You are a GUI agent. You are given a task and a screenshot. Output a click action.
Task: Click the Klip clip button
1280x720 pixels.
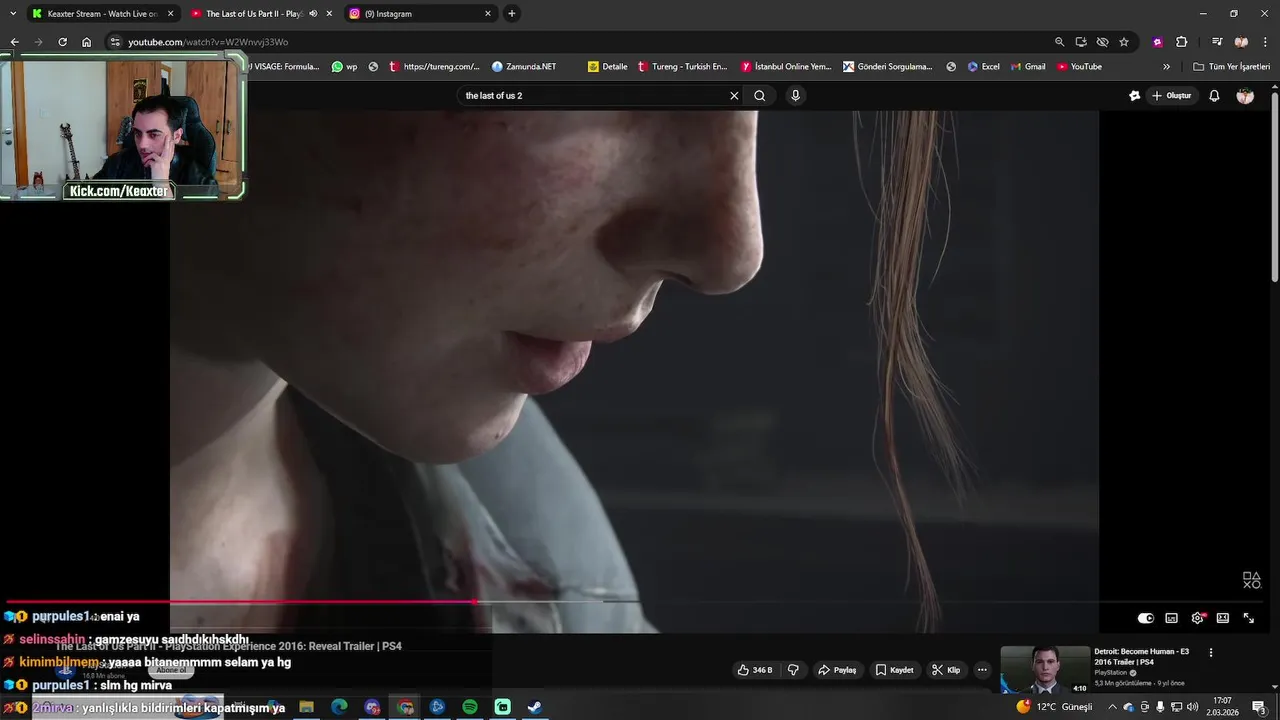[x=946, y=670]
